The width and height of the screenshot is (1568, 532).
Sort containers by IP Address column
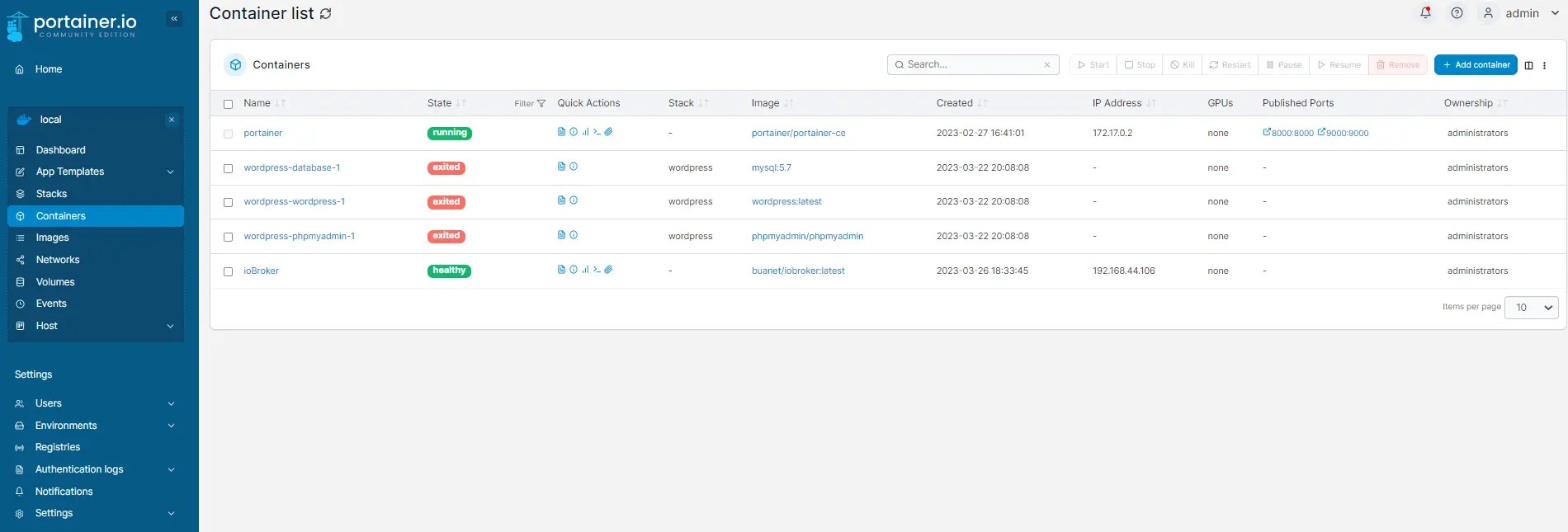[x=1124, y=103]
